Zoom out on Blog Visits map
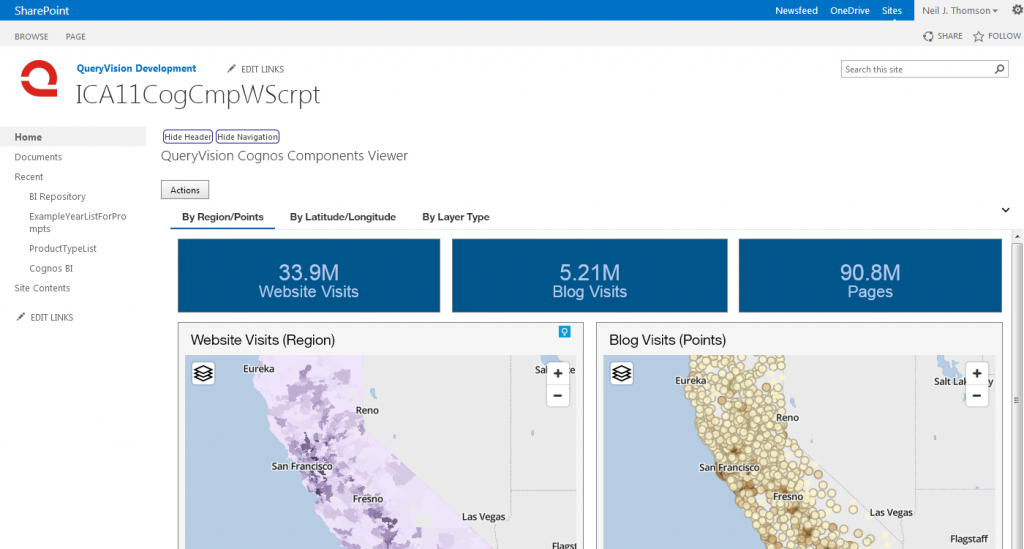1024x549 pixels. point(977,396)
